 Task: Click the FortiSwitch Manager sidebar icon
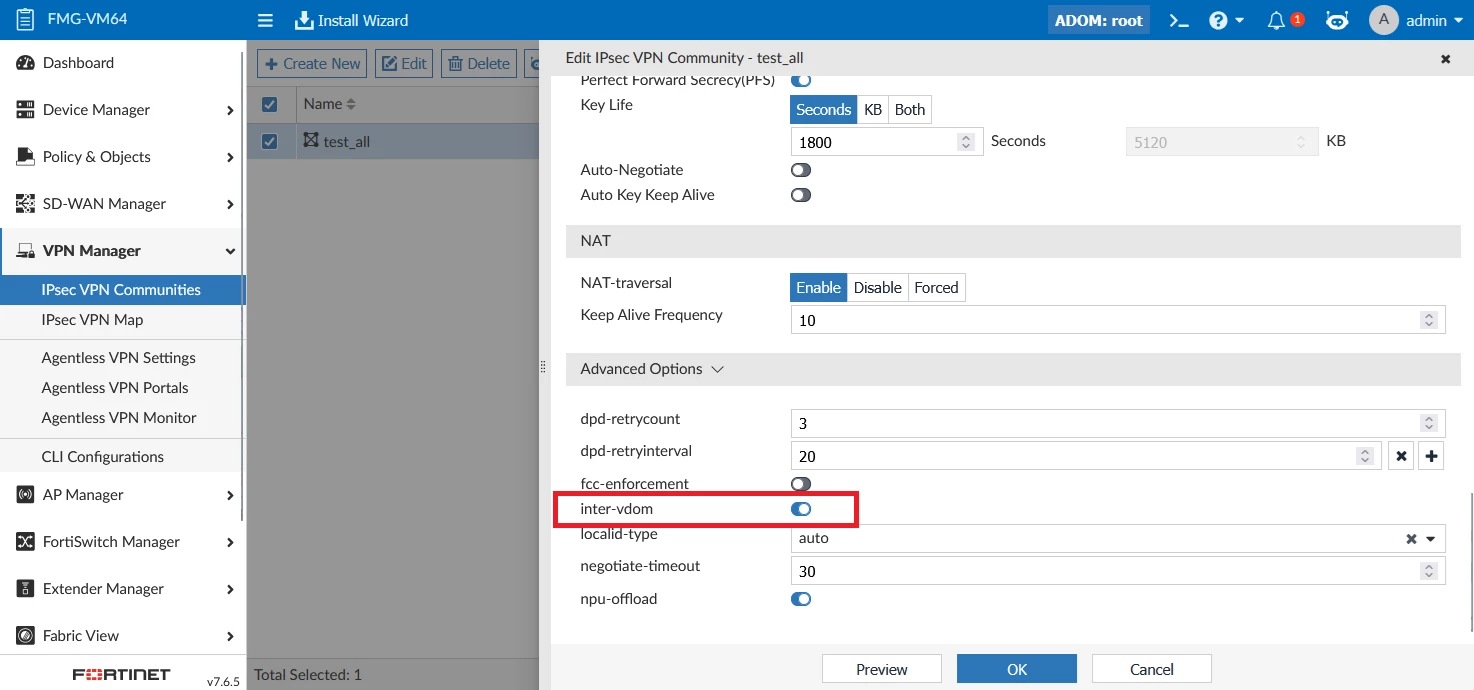(x=25, y=542)
